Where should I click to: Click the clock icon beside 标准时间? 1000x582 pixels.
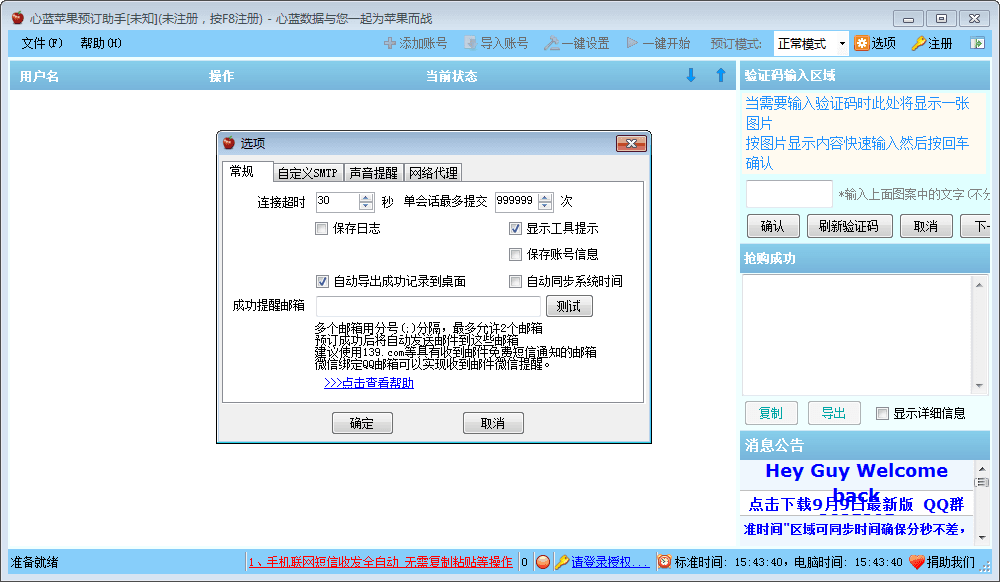(664, 562)
